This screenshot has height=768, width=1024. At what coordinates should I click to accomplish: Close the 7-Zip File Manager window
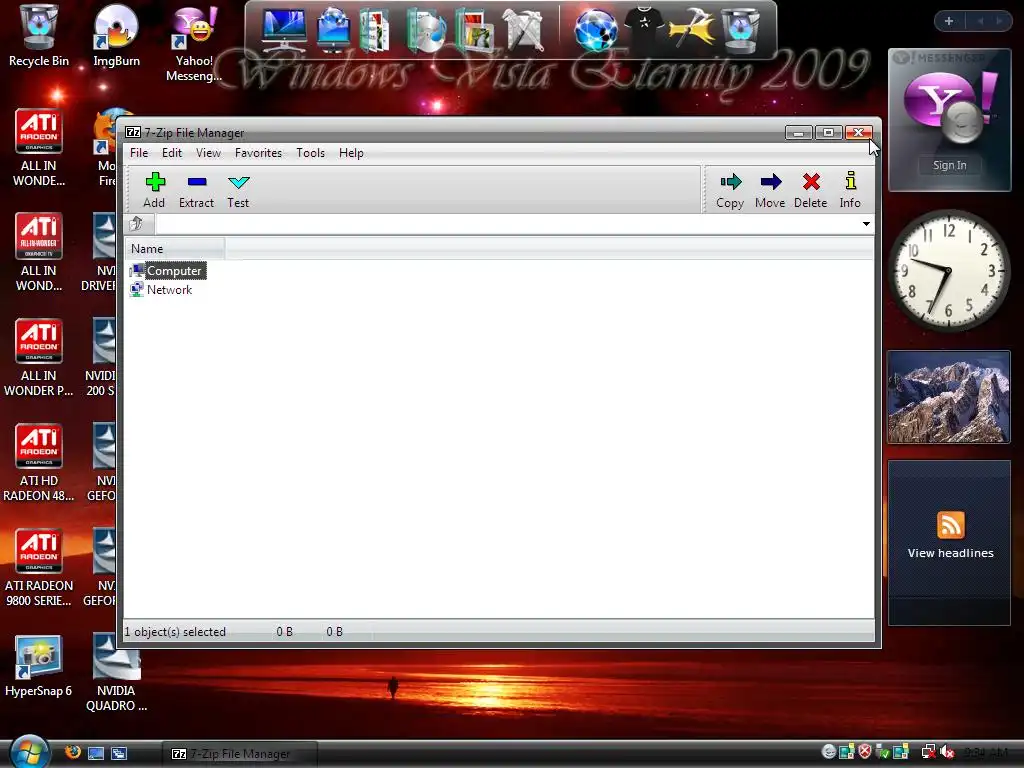tap(858, 133)
